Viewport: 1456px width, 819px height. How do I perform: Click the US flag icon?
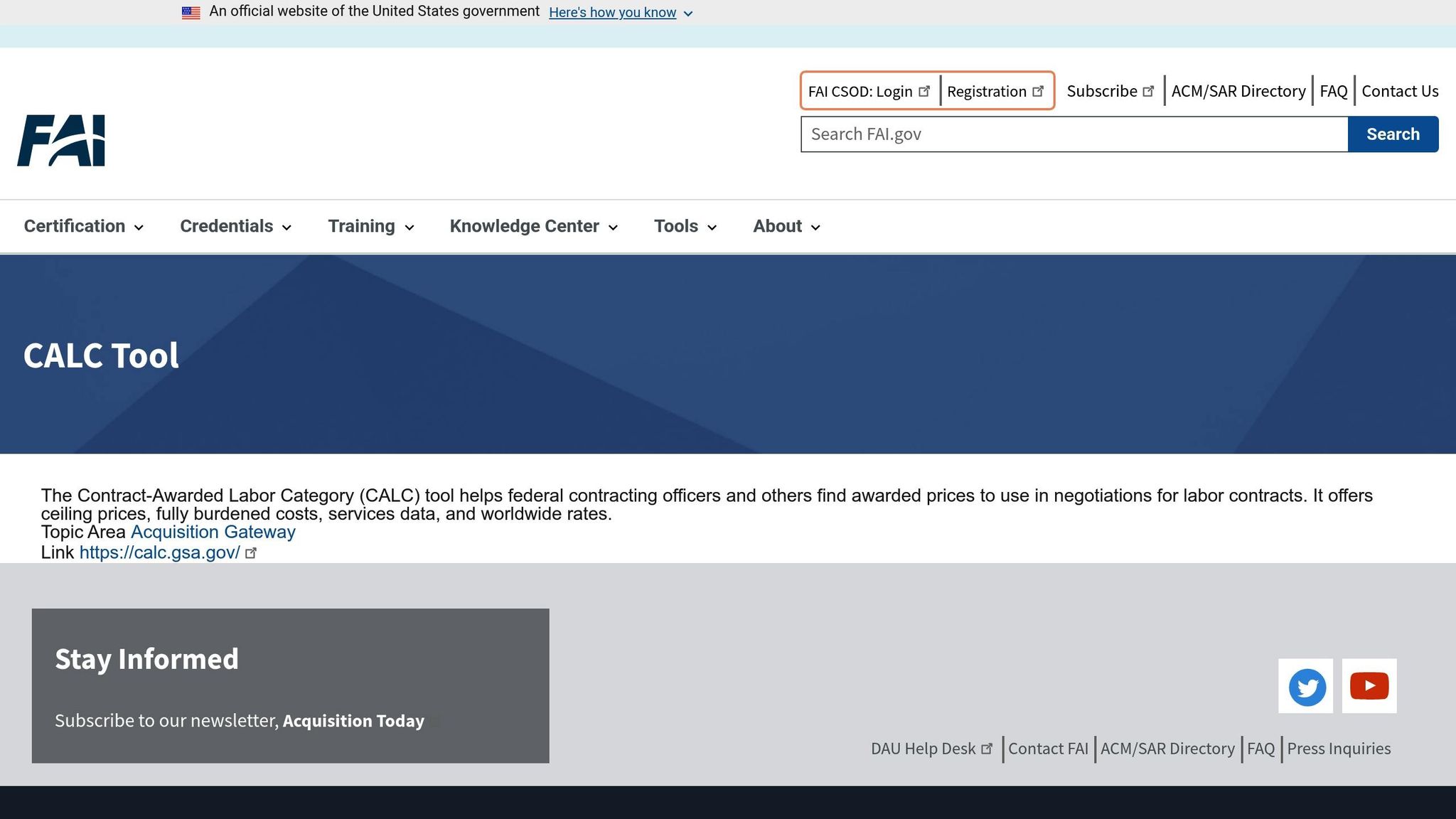[x=191, y=12]
